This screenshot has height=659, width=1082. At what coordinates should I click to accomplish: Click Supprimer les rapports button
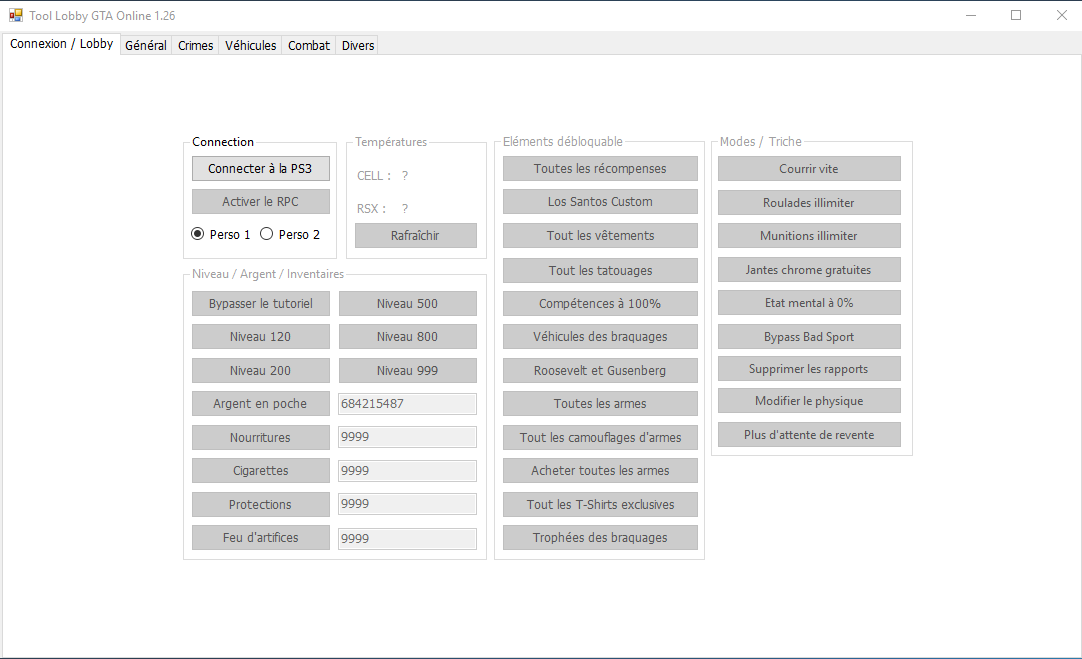[x=809, y=368]
